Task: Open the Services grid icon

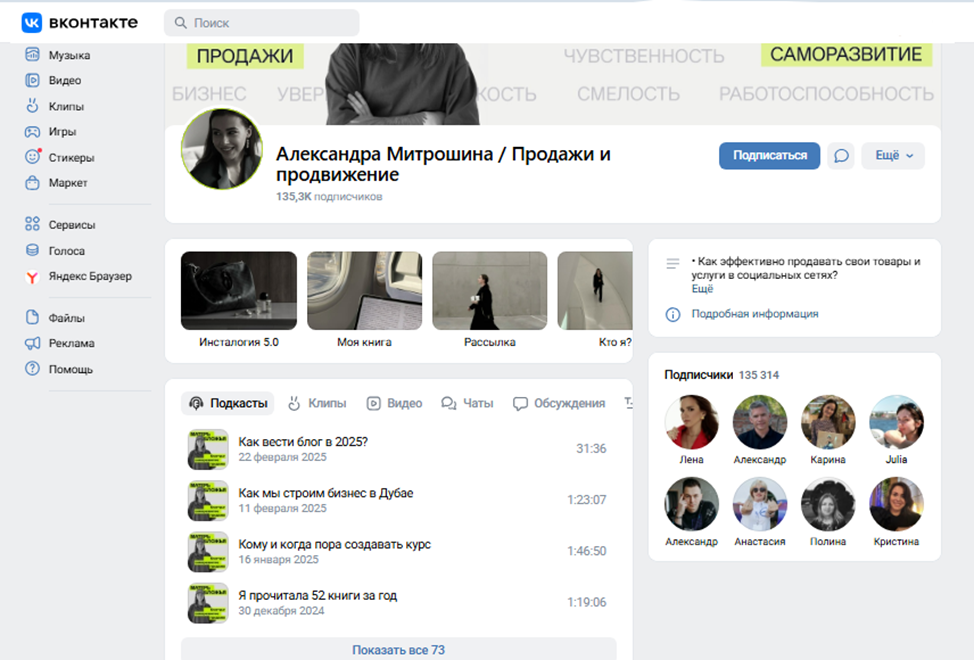Action: coord(32,224)
